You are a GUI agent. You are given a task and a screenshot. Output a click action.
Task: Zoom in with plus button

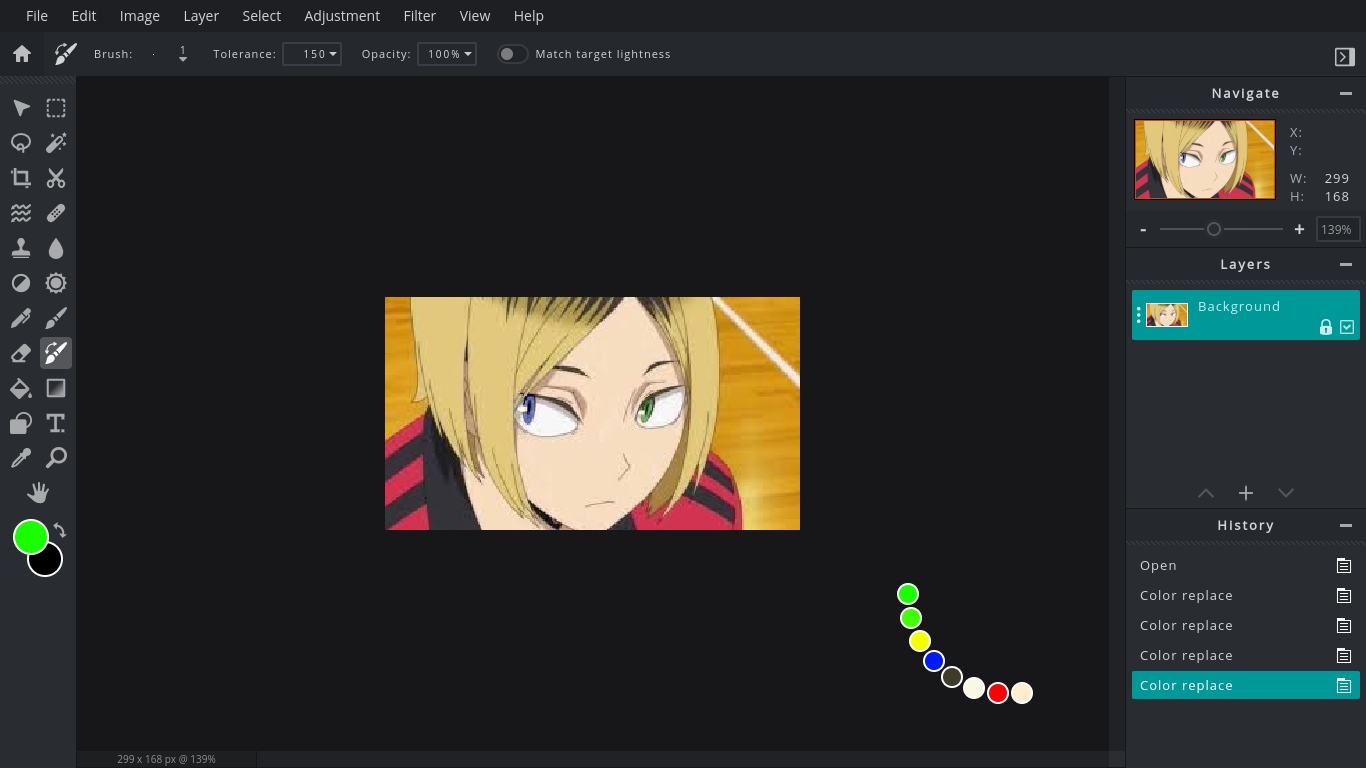(1299, 229)
